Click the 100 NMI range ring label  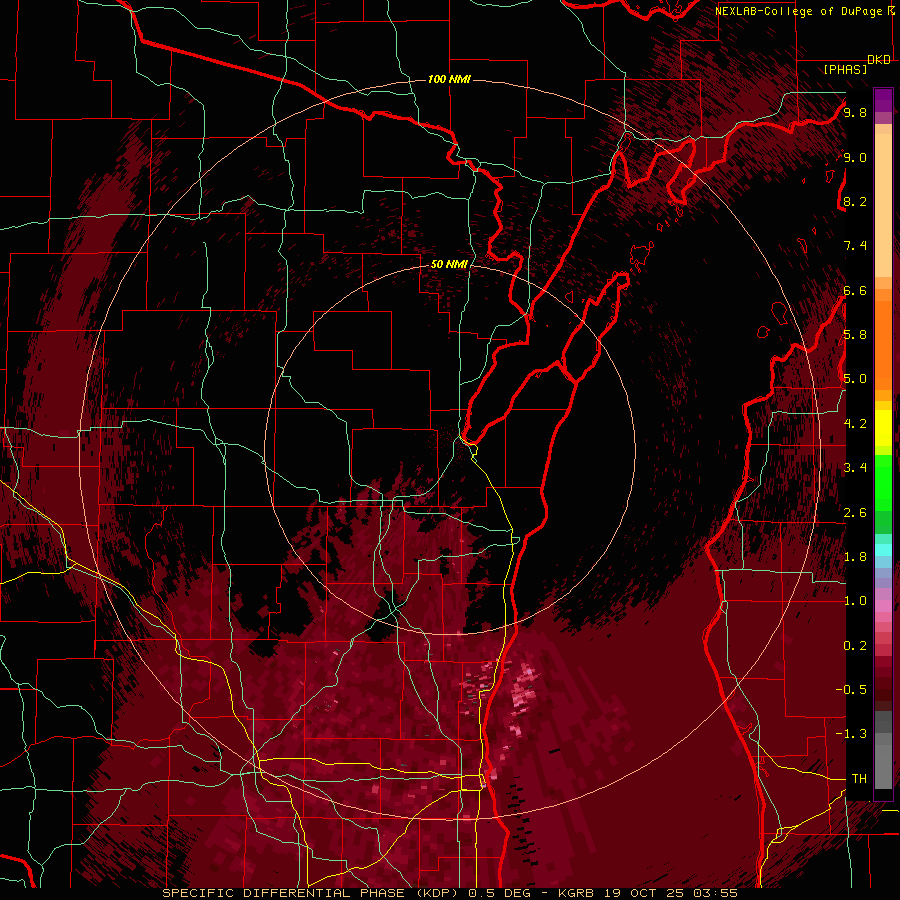pos(449,79)
